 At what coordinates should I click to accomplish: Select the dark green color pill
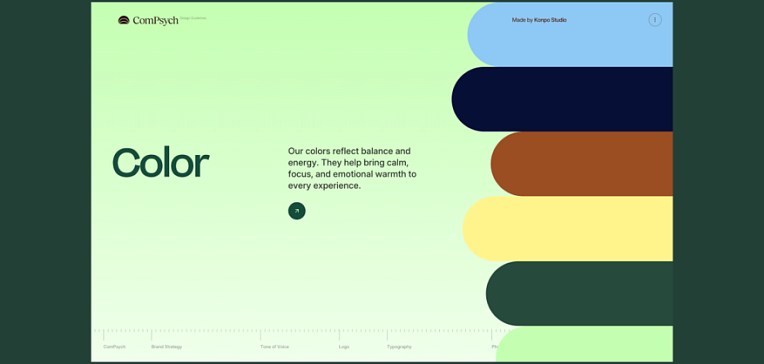click(x=579, y=293)
